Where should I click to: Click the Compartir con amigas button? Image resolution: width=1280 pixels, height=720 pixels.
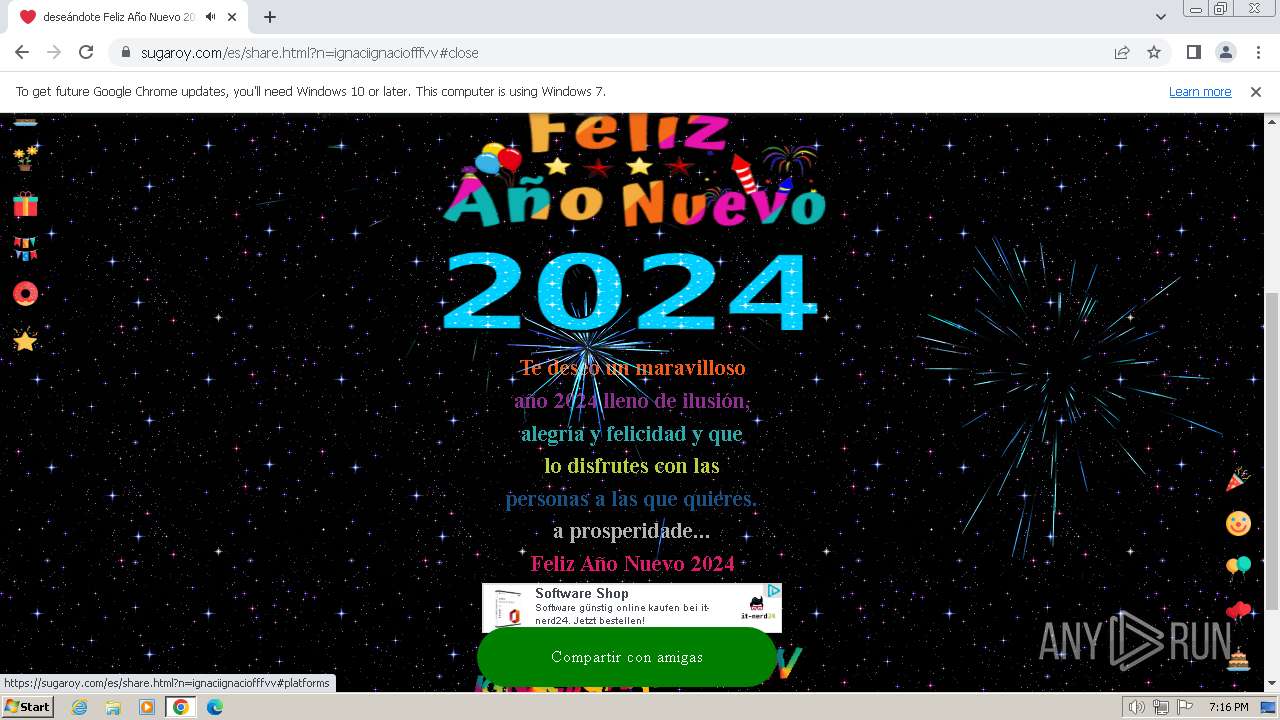[x=627, y=657]
